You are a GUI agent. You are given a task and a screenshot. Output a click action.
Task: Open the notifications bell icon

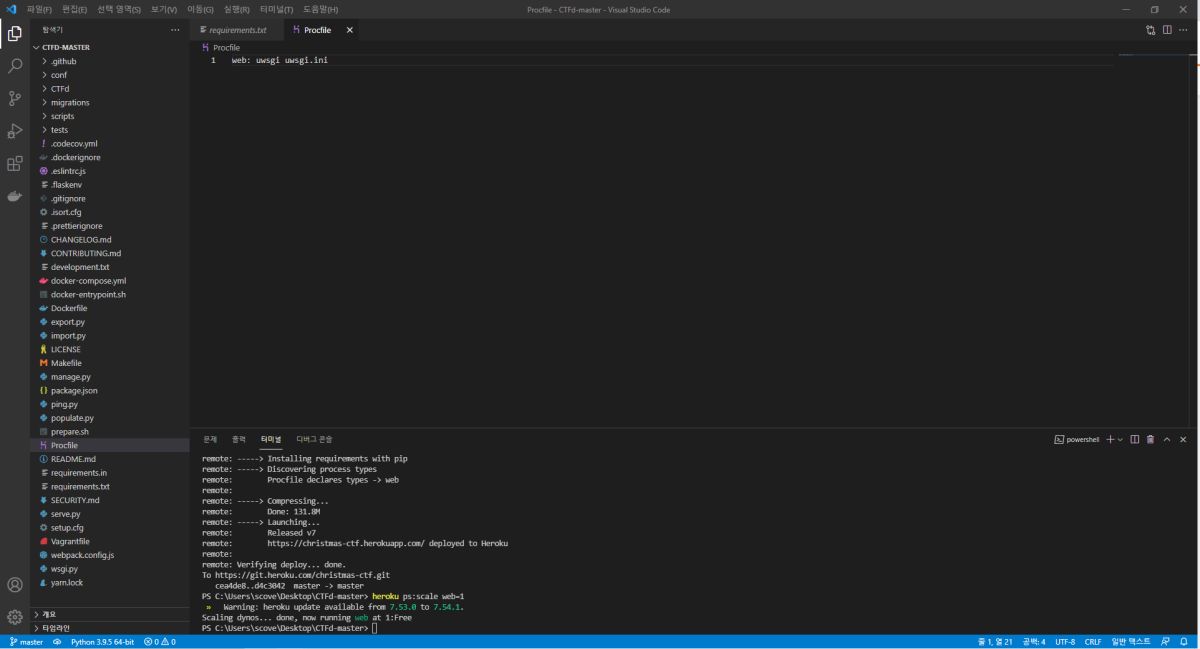coord(1185,642)
